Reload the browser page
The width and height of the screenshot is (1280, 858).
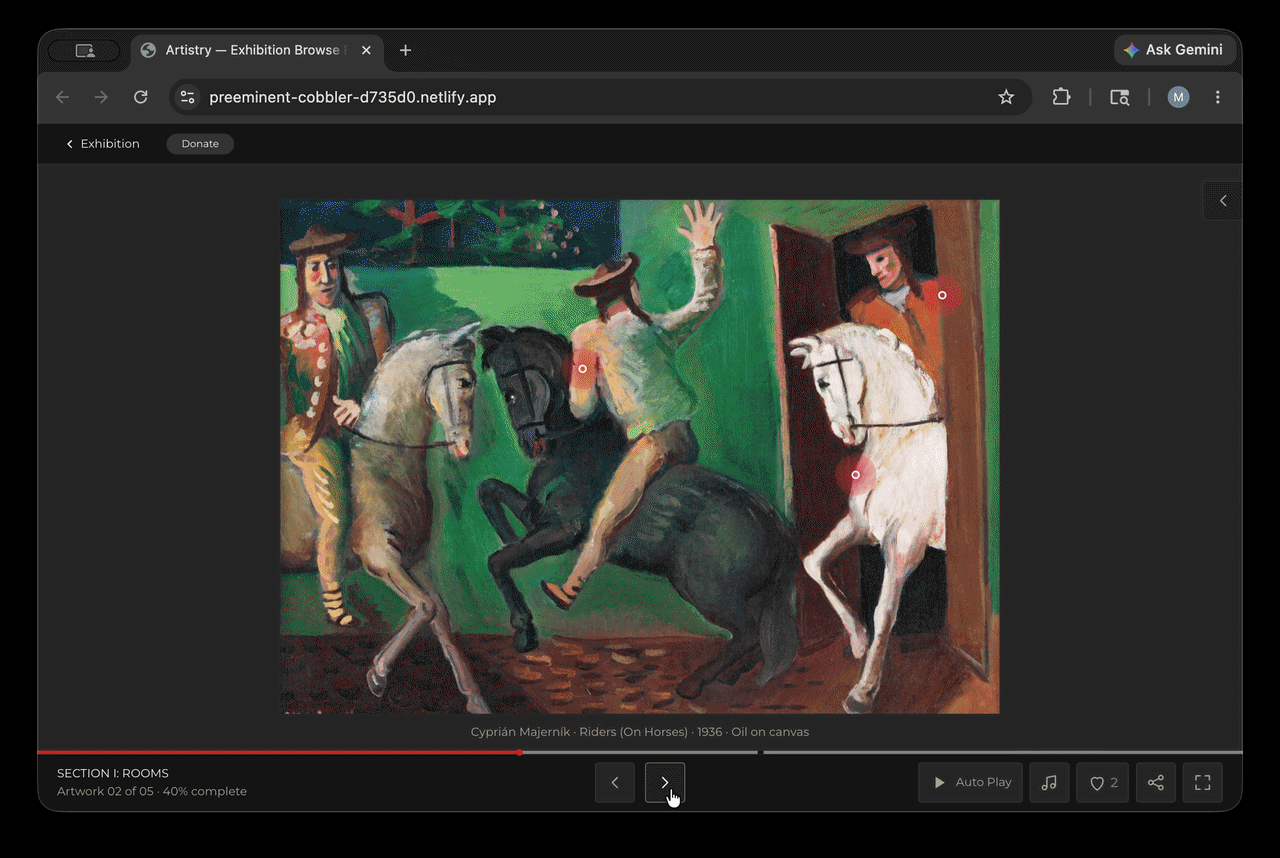pyautogui.click(x=141, y=97)
